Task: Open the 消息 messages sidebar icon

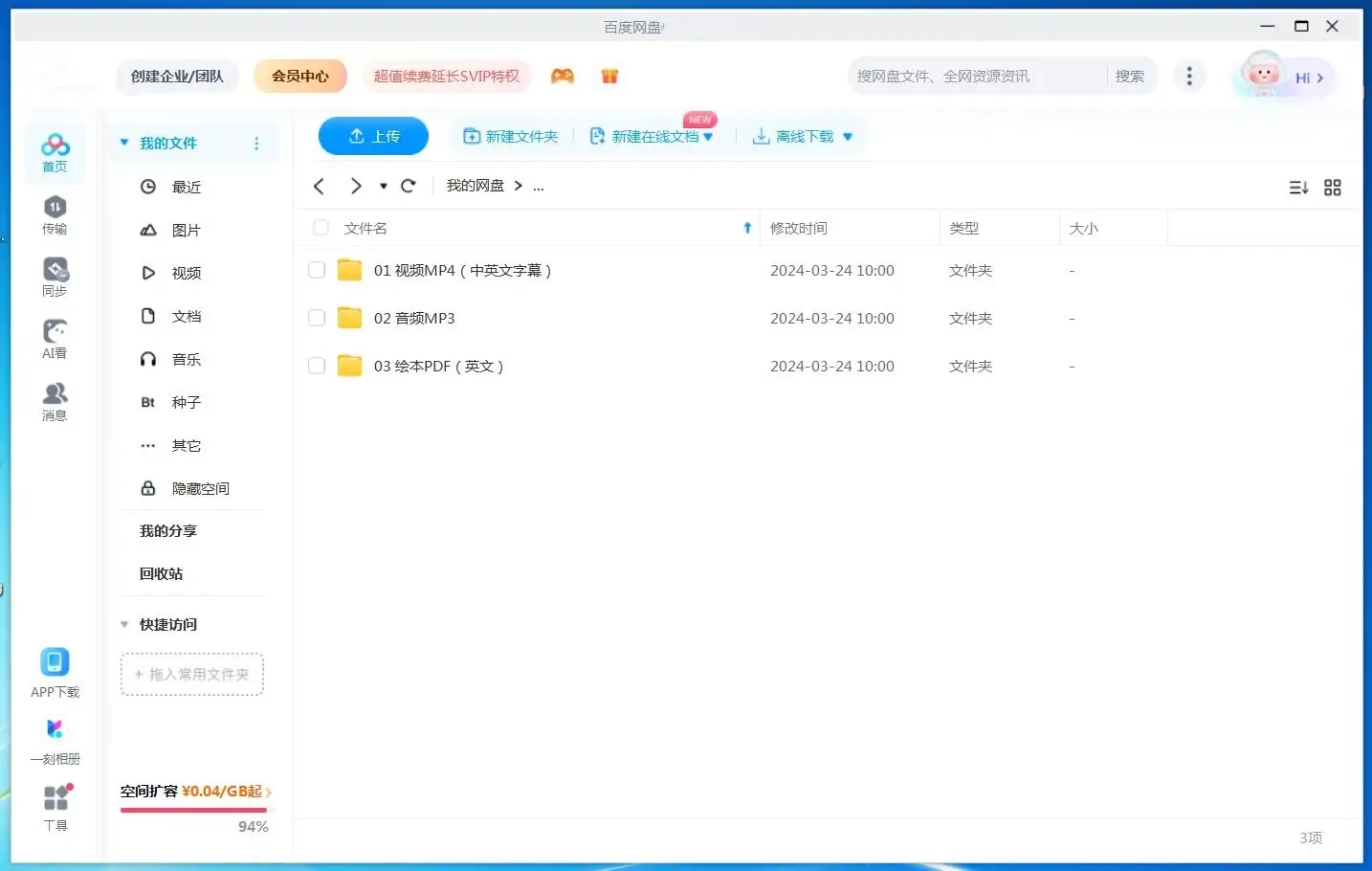Action: point(55,401)
